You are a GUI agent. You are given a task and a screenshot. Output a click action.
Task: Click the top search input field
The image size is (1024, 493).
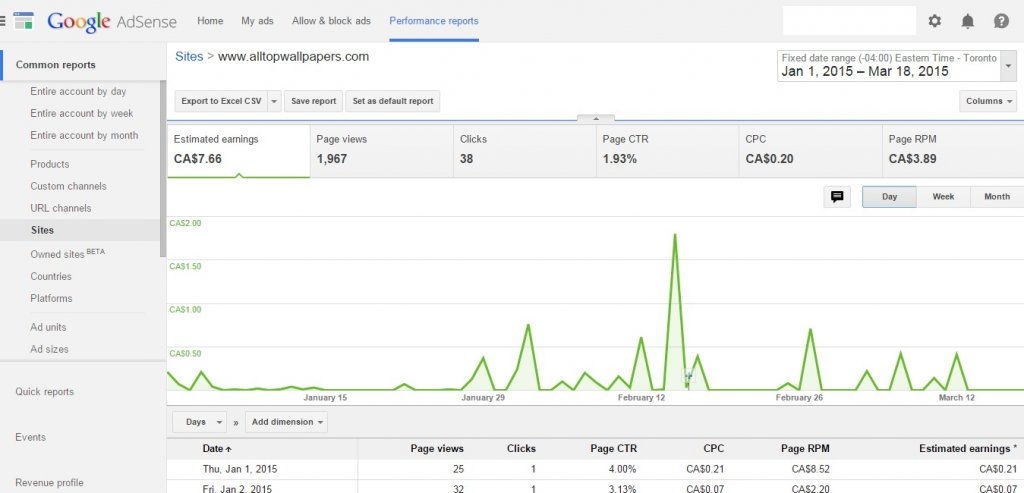pos(848,21)
